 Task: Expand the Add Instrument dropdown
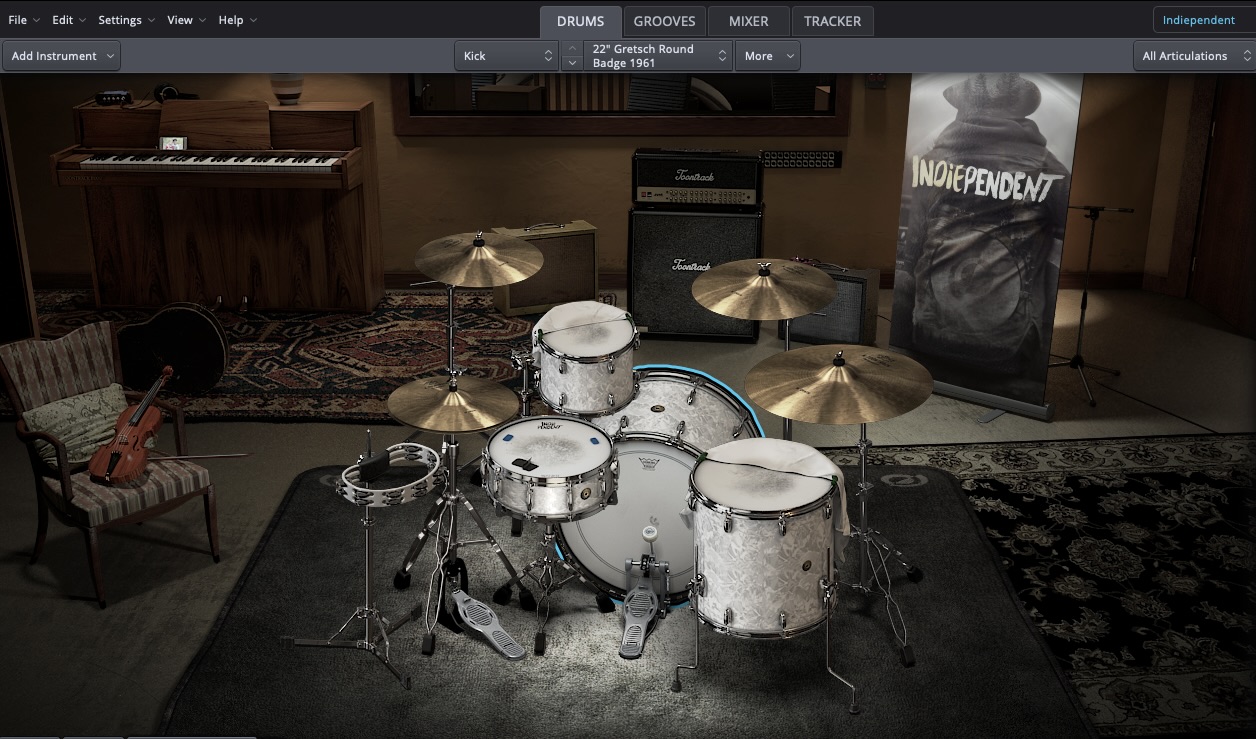(x=61, y=56)
